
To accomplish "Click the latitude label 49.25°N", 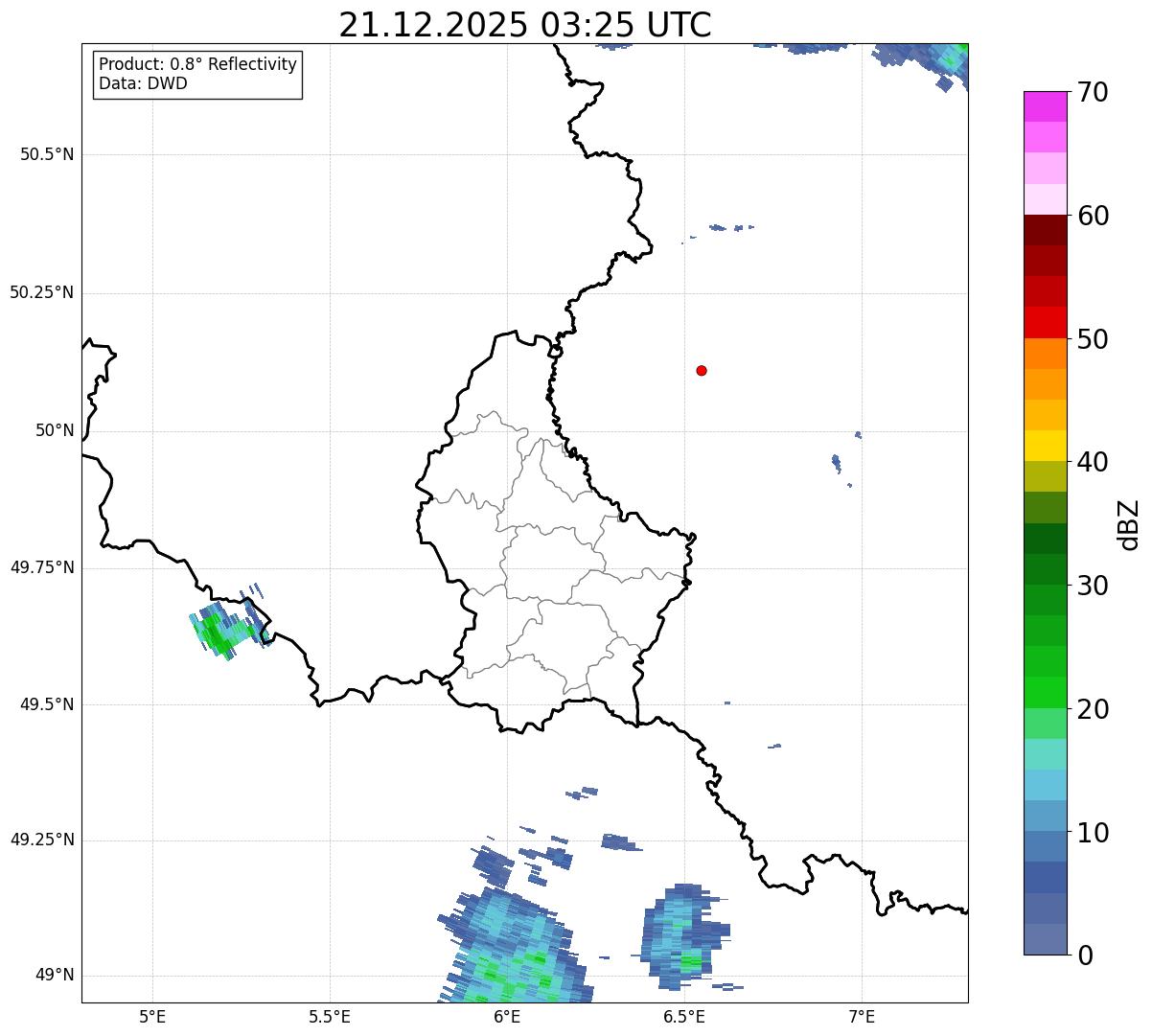I will [42, 840].
